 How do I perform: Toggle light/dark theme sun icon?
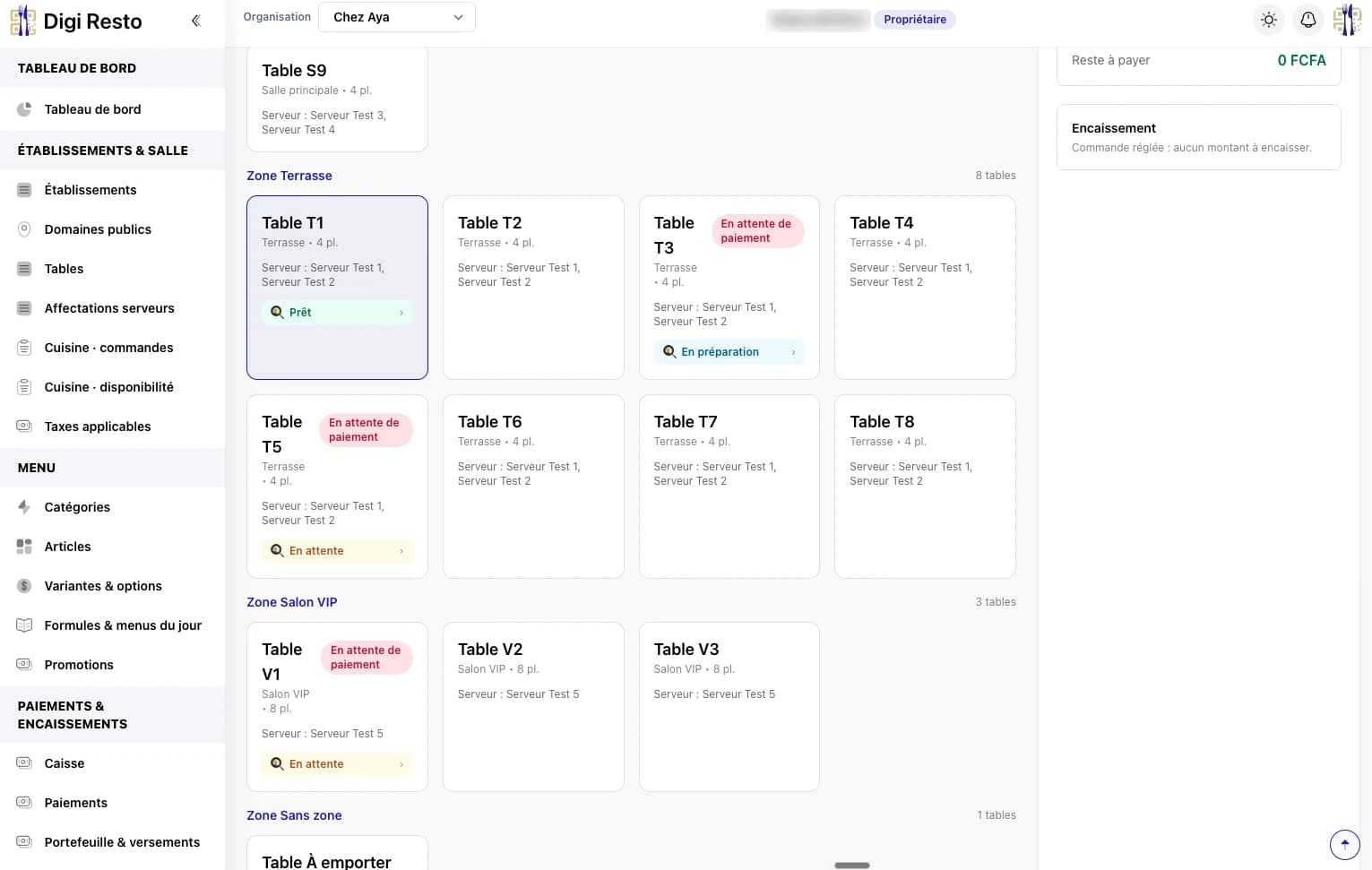click(1268, 20)
